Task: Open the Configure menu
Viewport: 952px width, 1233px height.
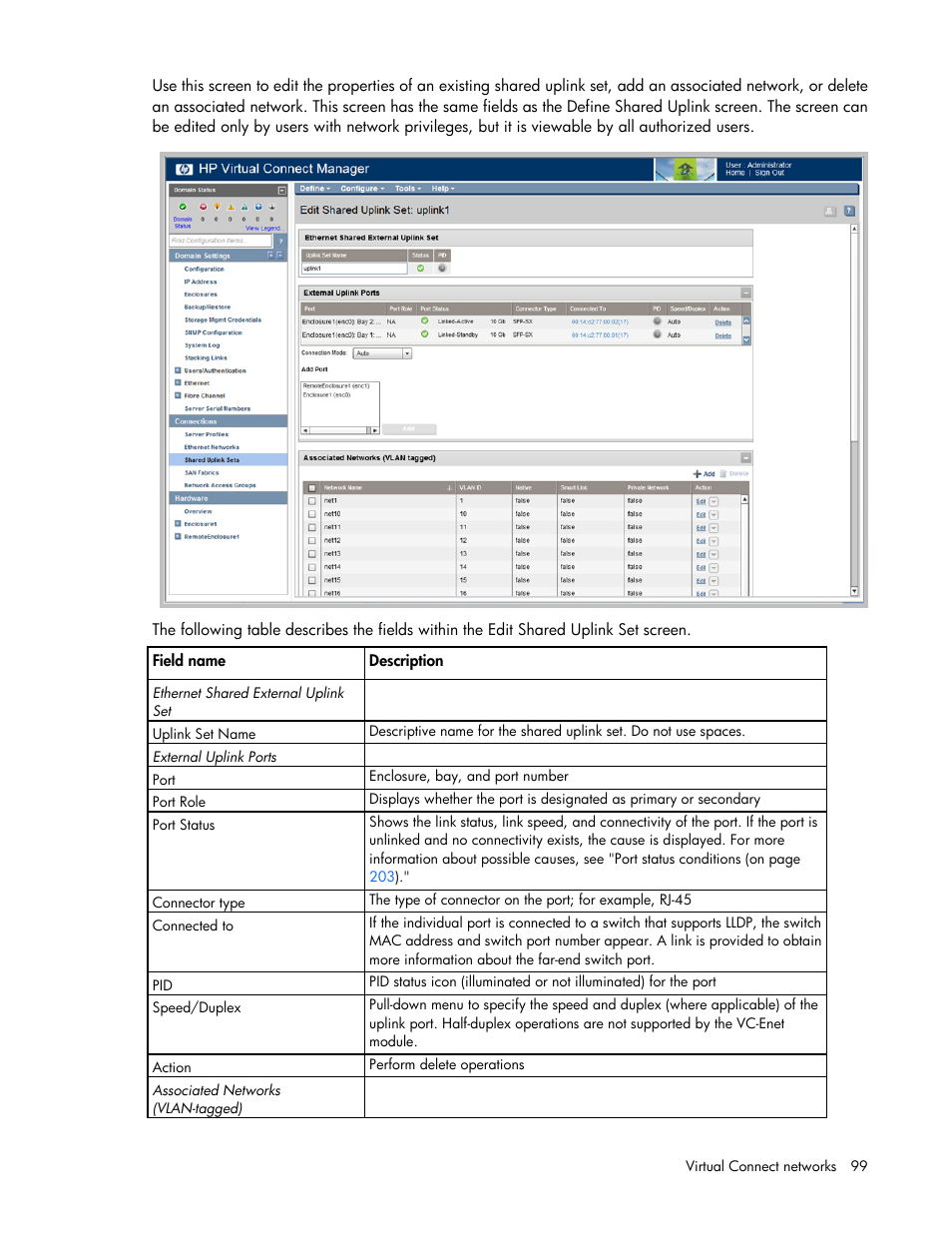Action: tap(361, 189)
